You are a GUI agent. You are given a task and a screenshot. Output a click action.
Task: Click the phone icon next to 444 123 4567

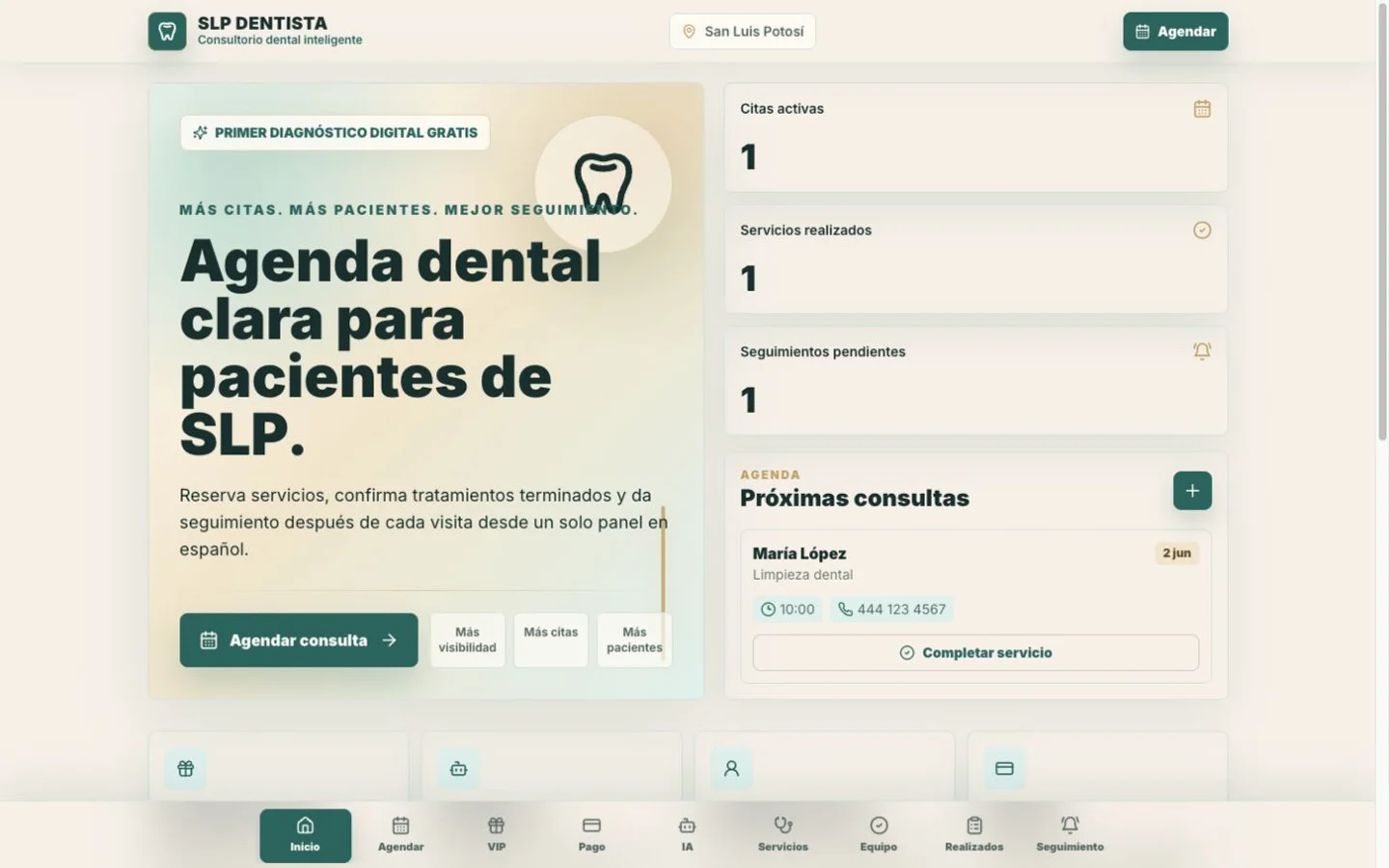click(845, 610)
